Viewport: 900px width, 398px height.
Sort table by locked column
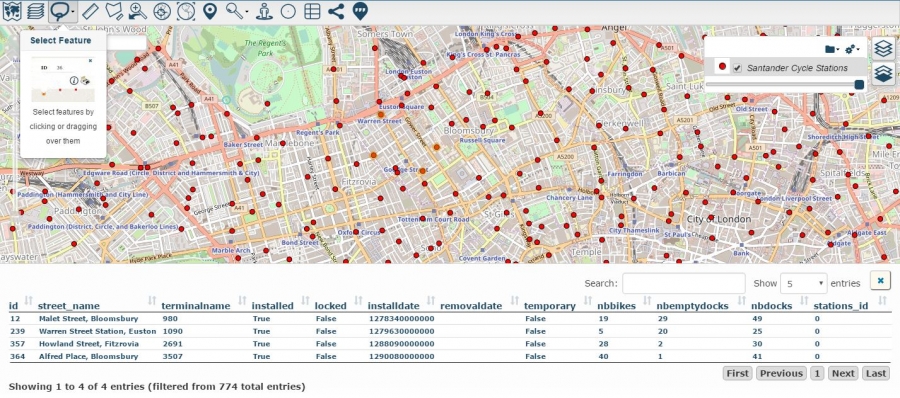coord(331,306)
